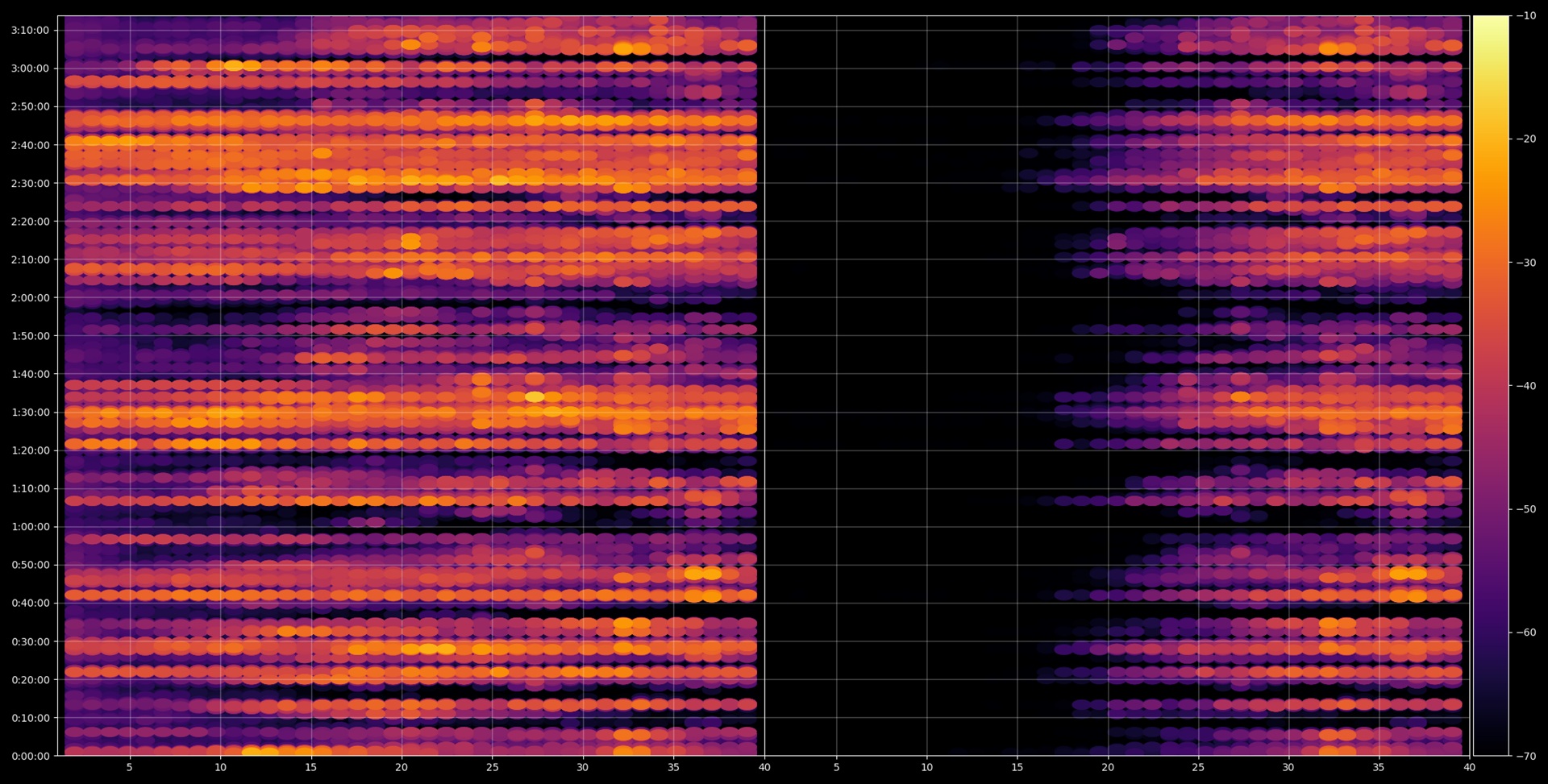
Task: Click the 1:10:00 time axis label
Action: click(x=30, y=488)
